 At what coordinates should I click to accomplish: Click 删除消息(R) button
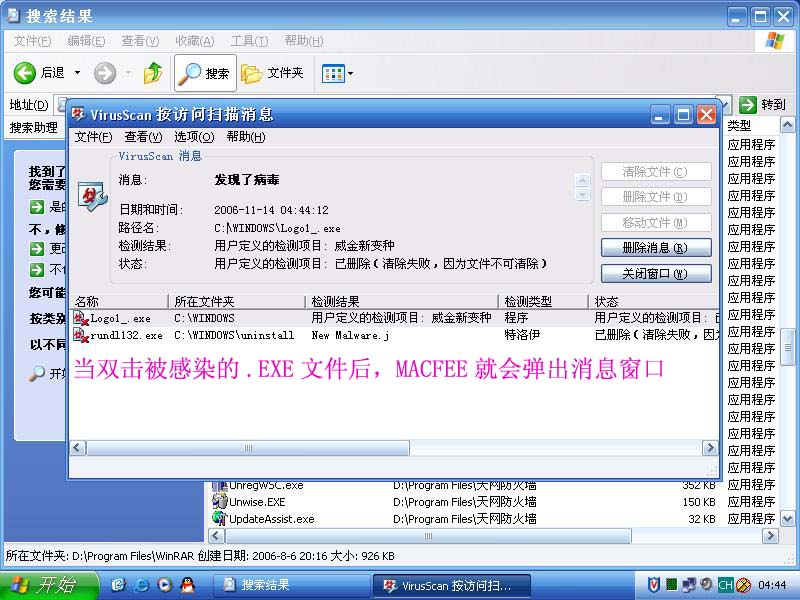pos(656,248)
